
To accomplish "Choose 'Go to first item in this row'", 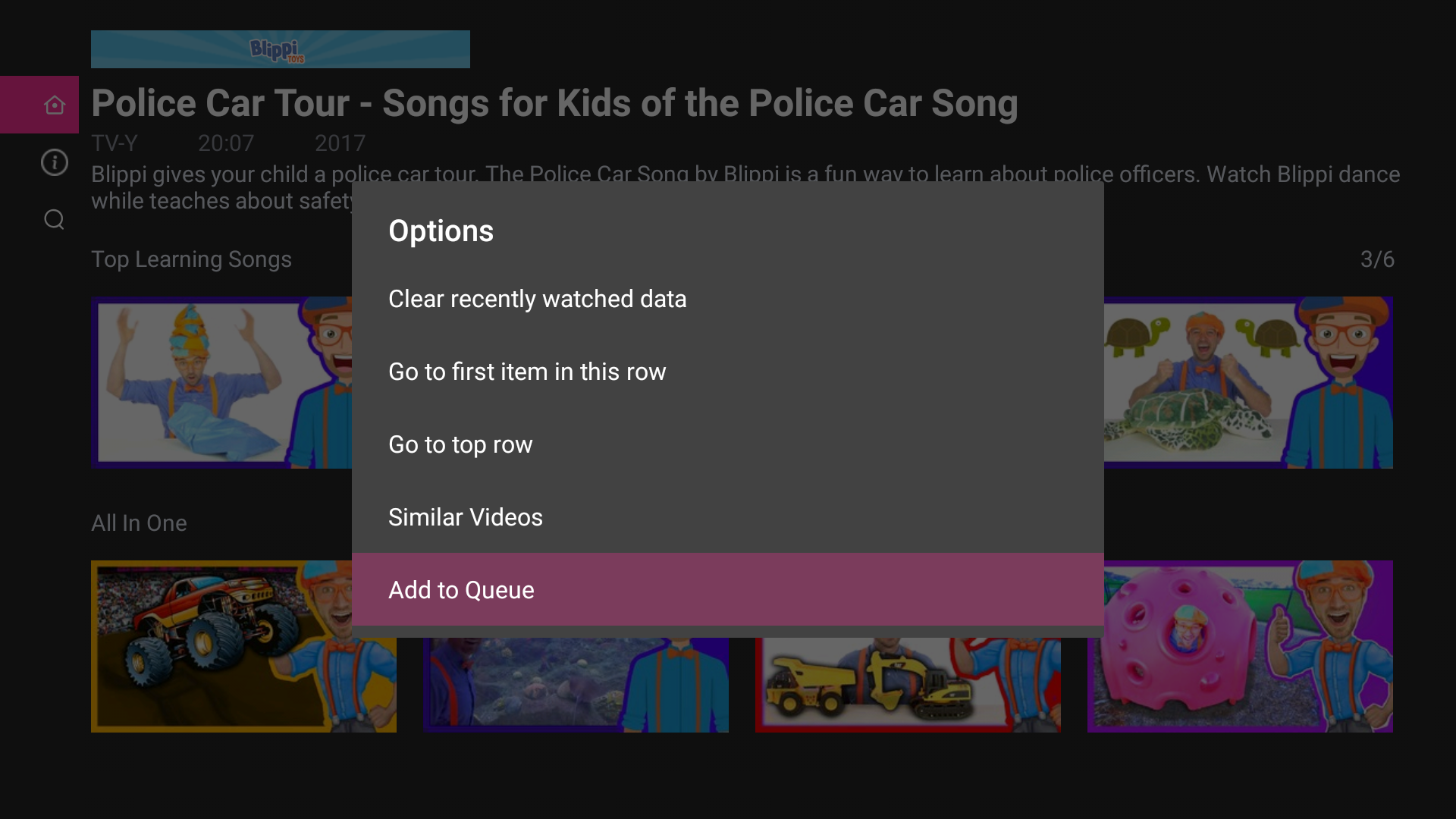I will pyautogui.click(x=527, y=372).
